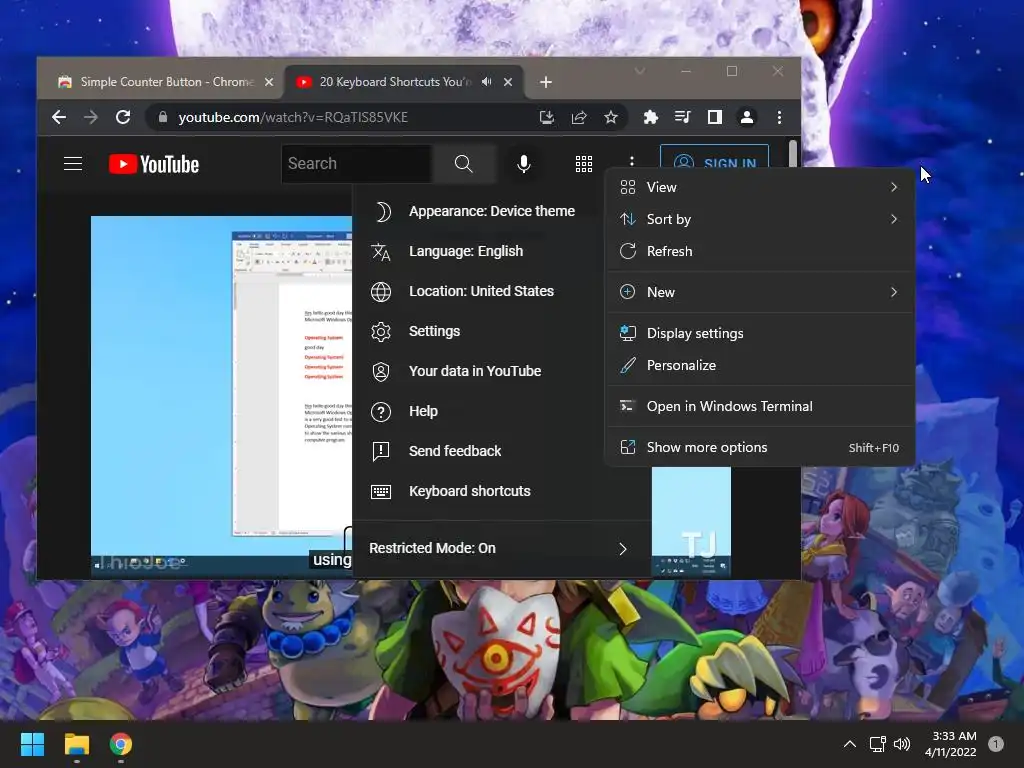Open Location: United States option
Viewport: 1024px width, 768px height.
[479, 291]
